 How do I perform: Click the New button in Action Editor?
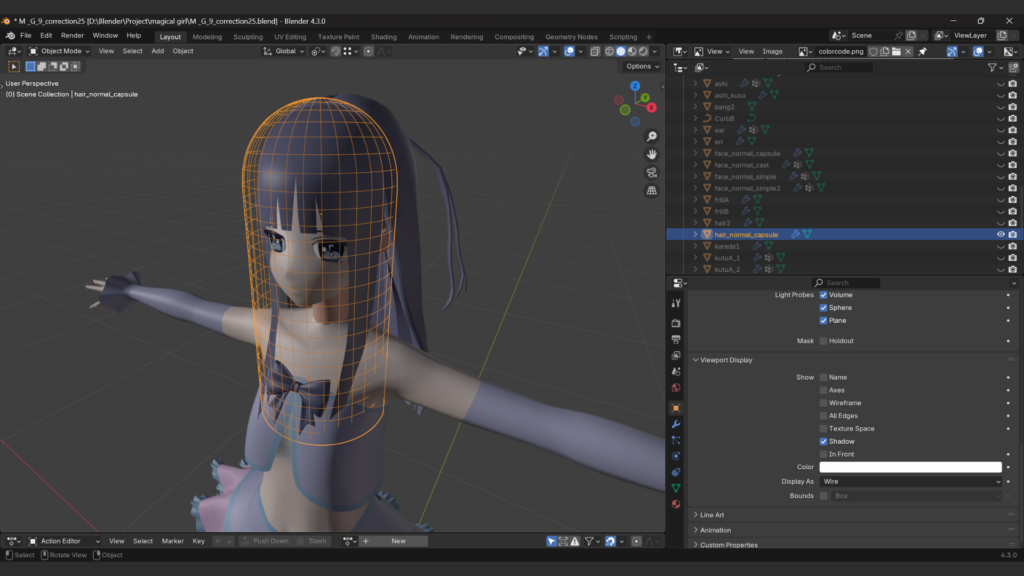[398, 541]
